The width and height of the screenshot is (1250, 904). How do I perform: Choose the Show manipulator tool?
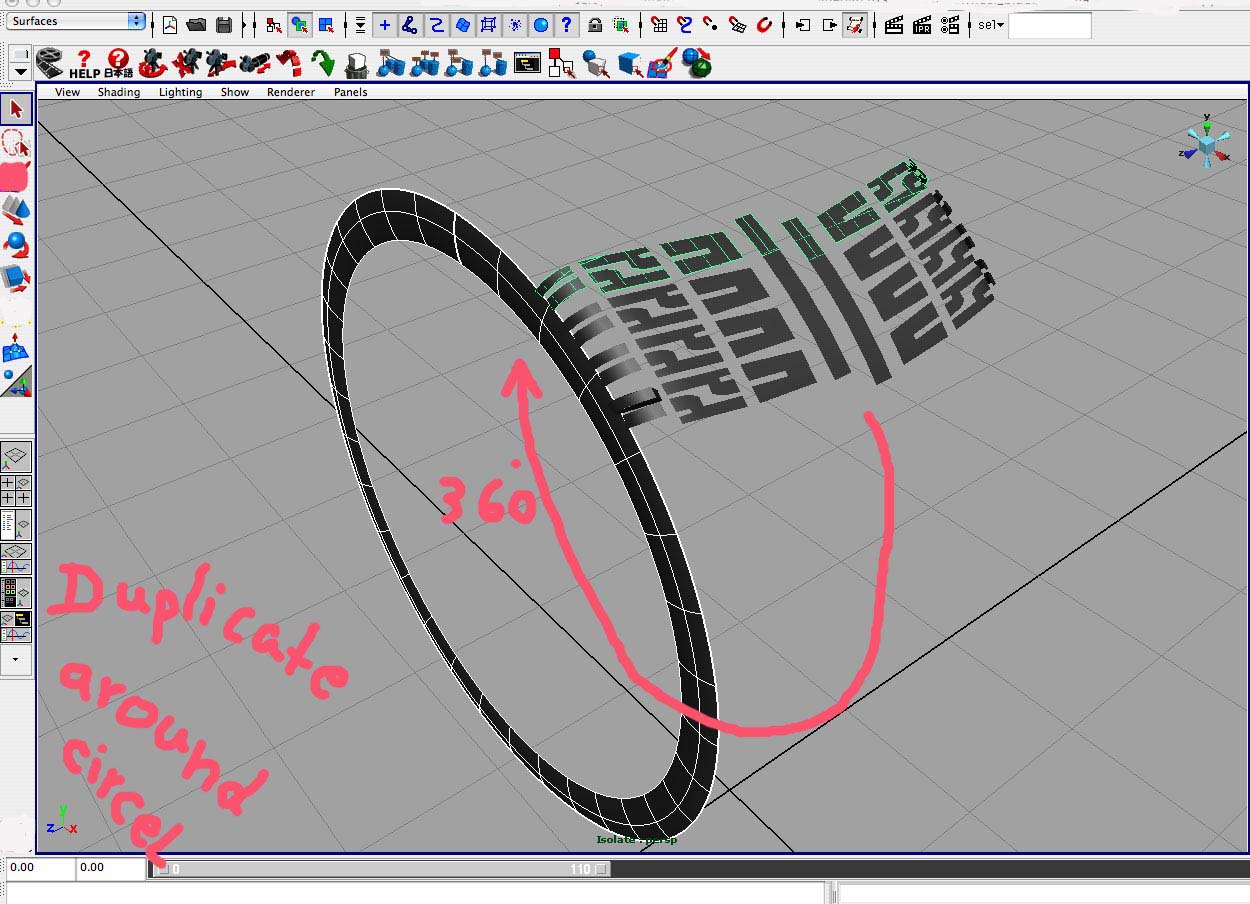16,381
